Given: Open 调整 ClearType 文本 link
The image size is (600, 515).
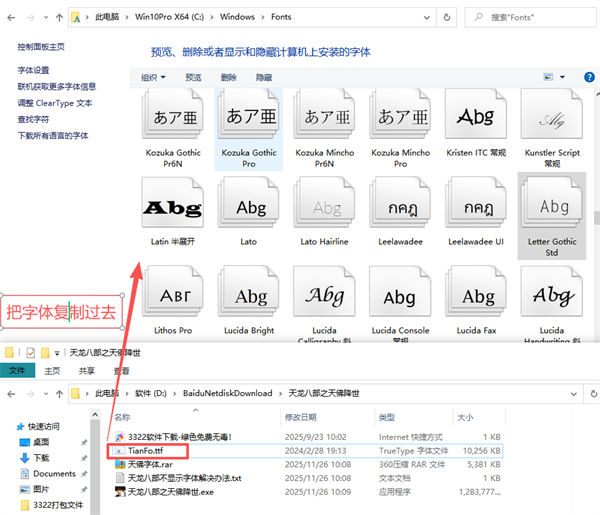Looking at the screenshot, I should click(x=55, y=103).
